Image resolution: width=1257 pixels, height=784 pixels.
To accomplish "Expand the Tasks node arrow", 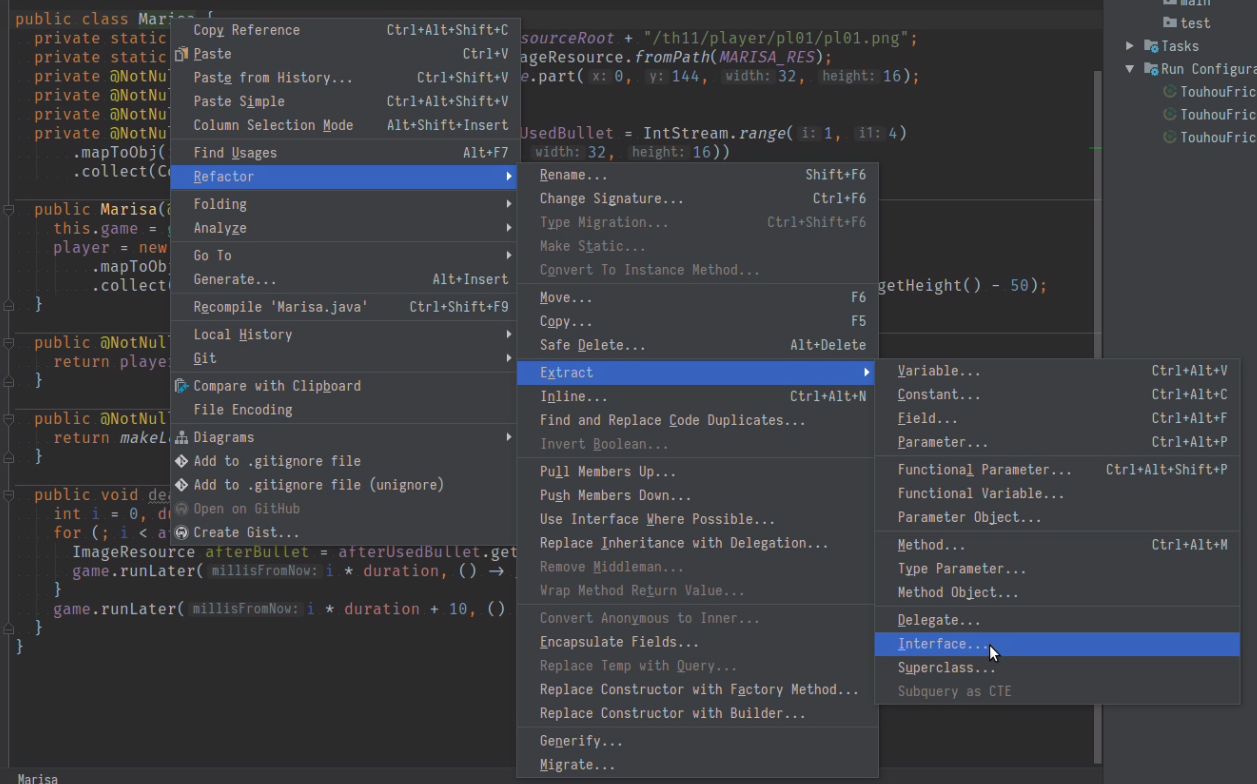I will [x=1130, y=46].
